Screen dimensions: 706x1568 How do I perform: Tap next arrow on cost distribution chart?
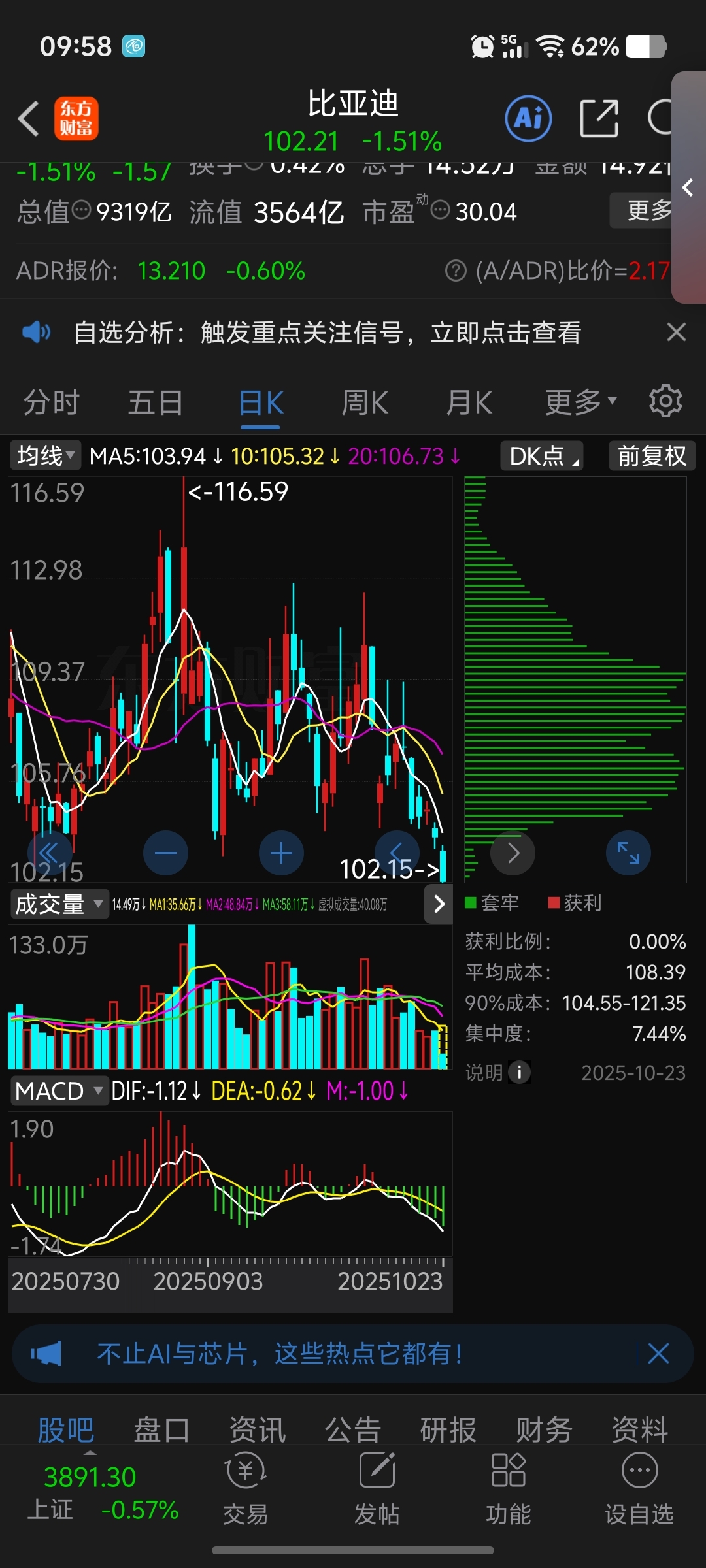(513, 853)
